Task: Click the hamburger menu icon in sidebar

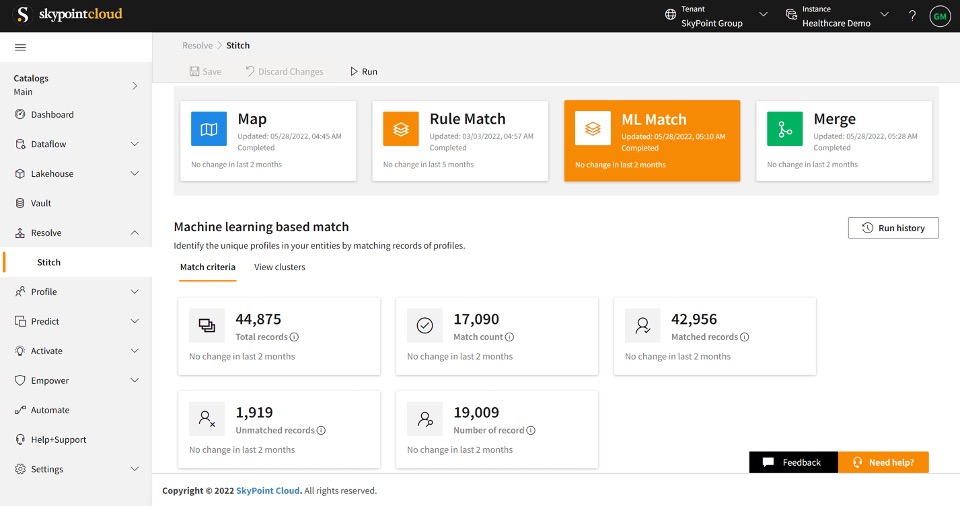Action: pyautogui.click(x=20, y=47)
